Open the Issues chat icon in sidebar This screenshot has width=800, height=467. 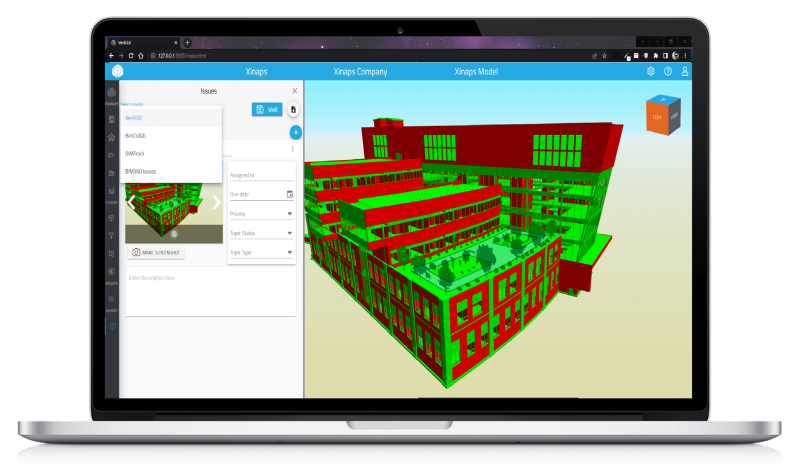[112, 326]
